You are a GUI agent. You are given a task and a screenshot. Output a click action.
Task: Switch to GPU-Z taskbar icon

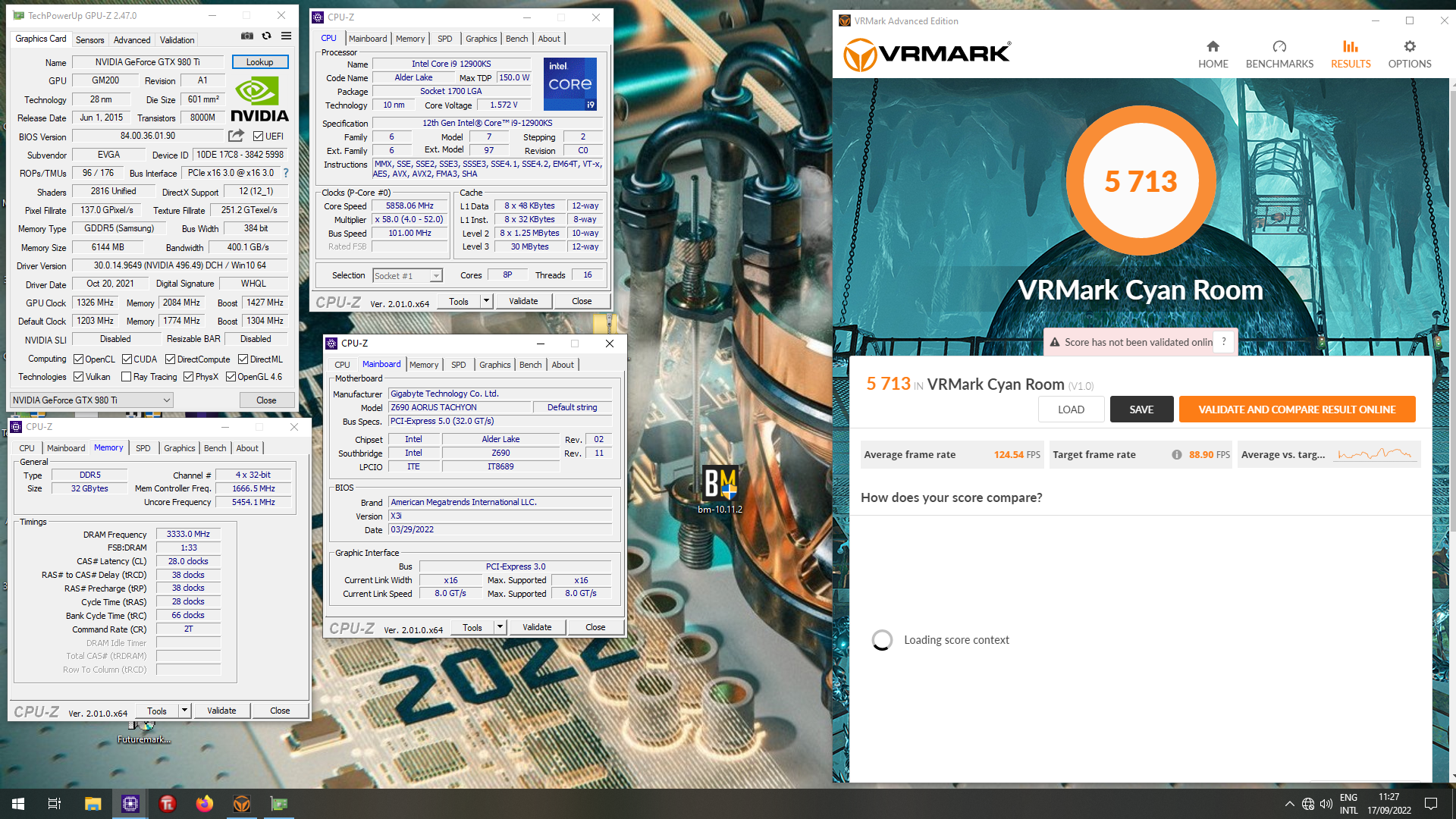click(279, 804)
